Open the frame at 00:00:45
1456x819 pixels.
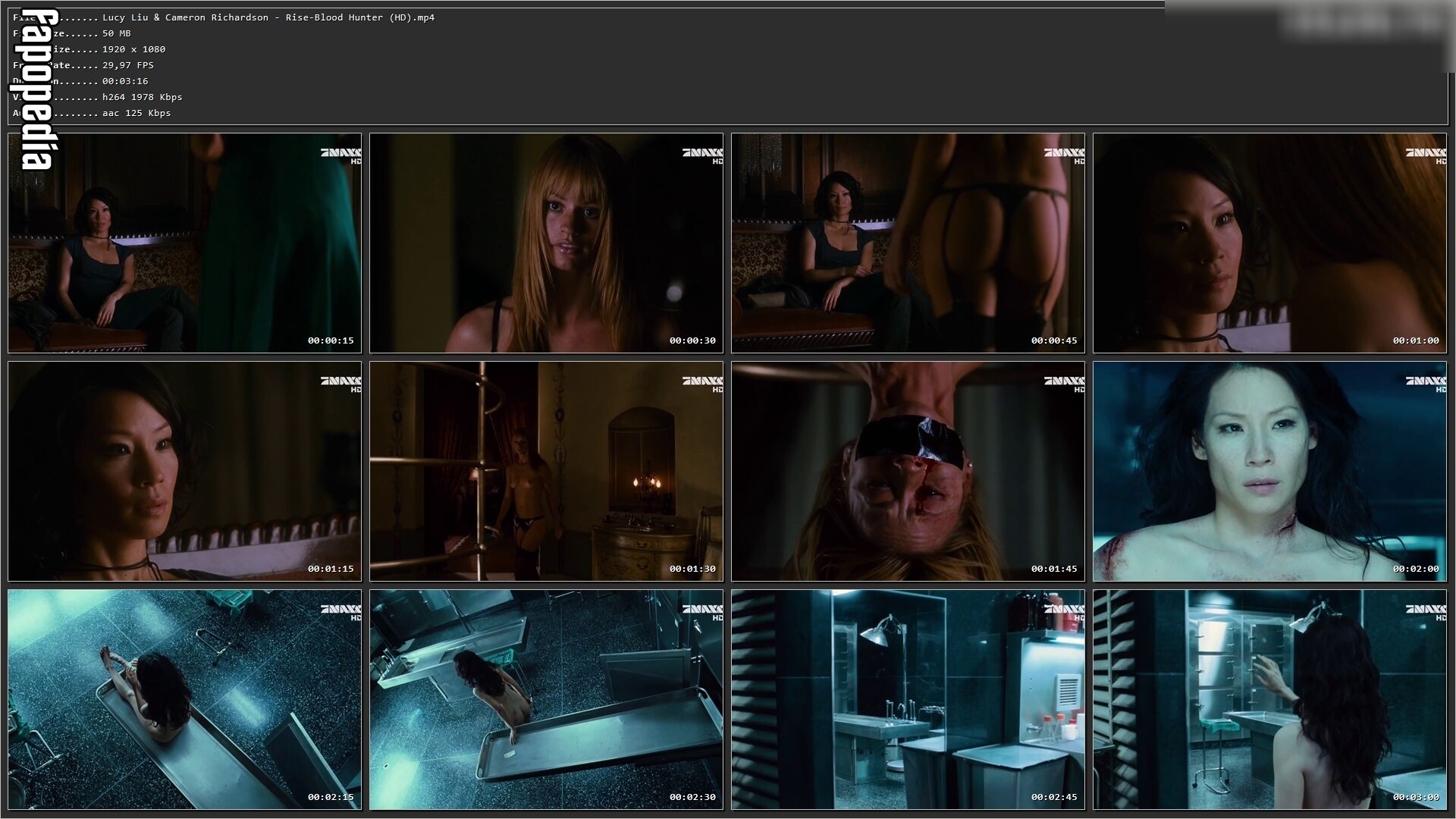coord(908,243)
